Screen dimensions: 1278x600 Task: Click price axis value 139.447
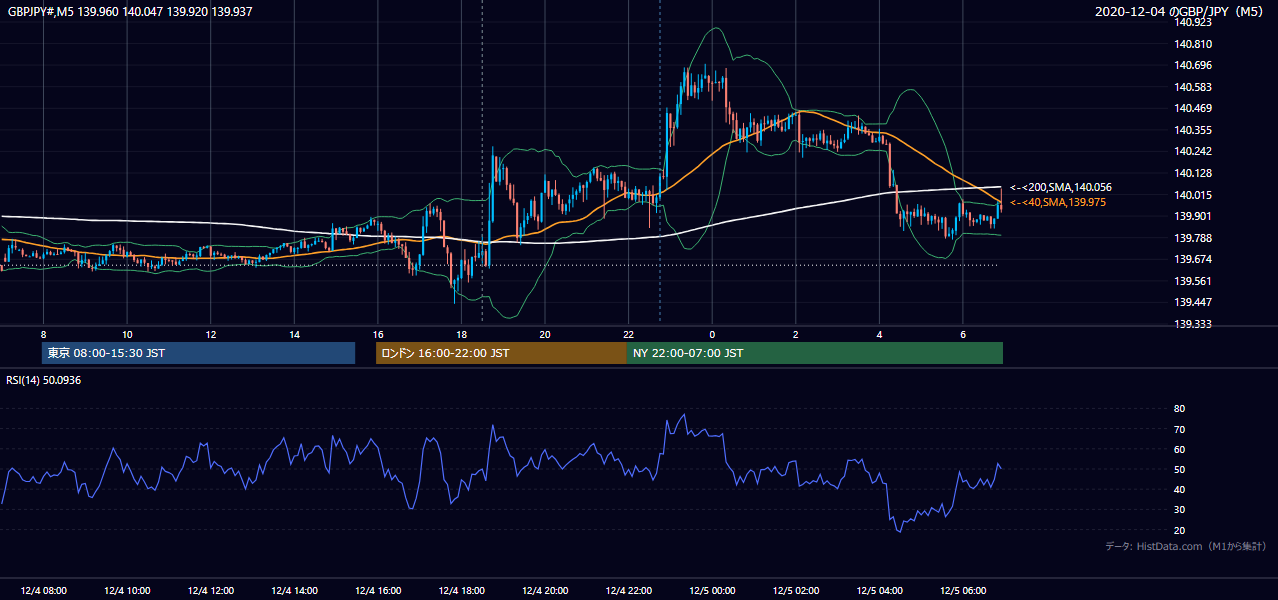coord(1194,302)
